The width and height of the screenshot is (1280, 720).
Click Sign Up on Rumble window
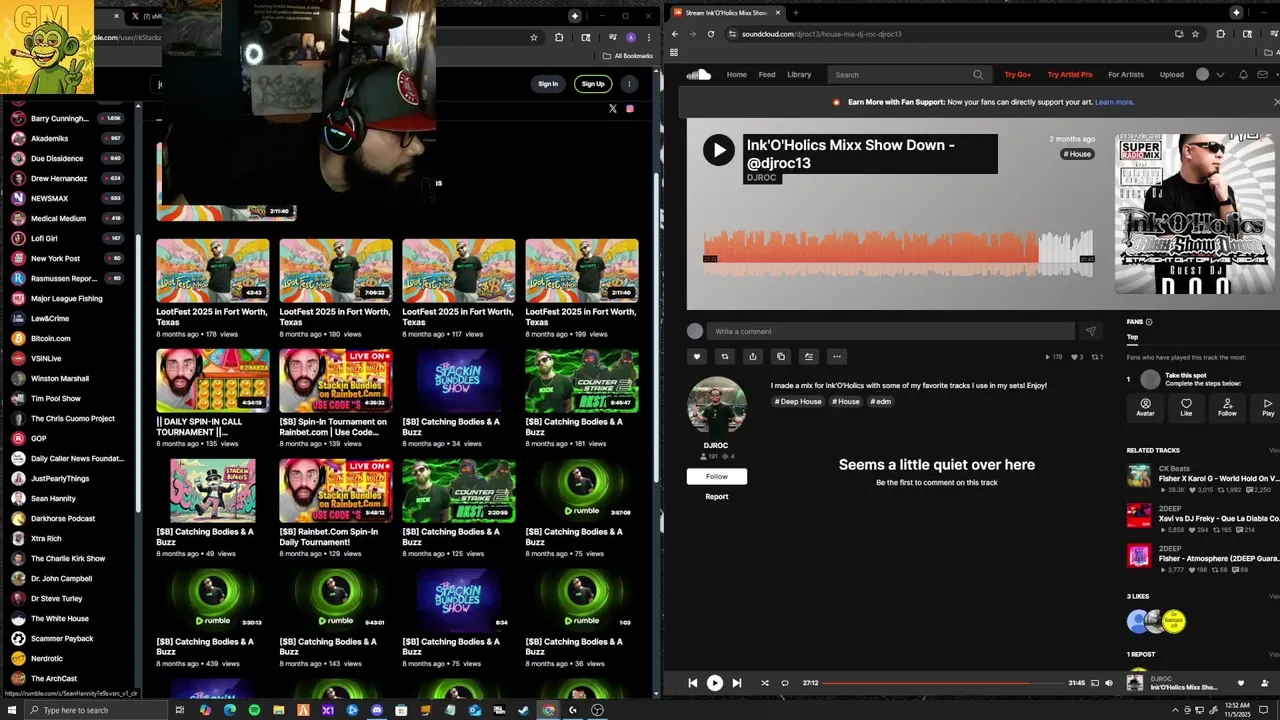[x=593, y=84]
